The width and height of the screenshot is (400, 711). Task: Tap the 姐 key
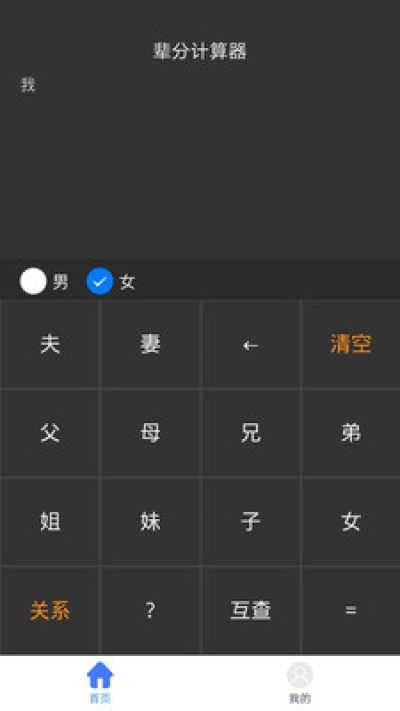click(50, 522)
